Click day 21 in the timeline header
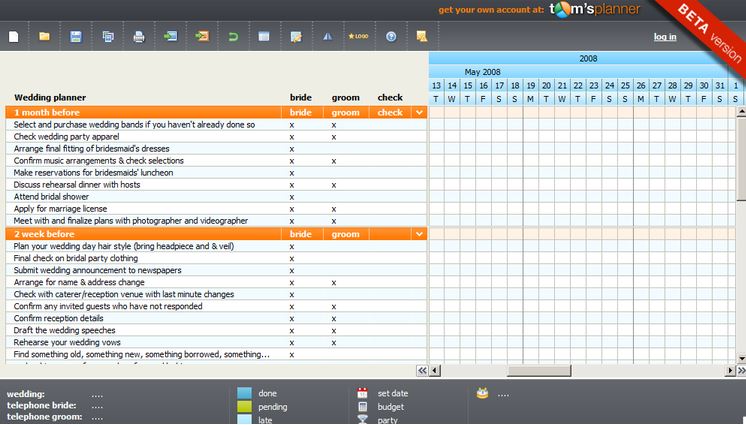This screenshot has height=425, width=746. (x=562, y=85)
